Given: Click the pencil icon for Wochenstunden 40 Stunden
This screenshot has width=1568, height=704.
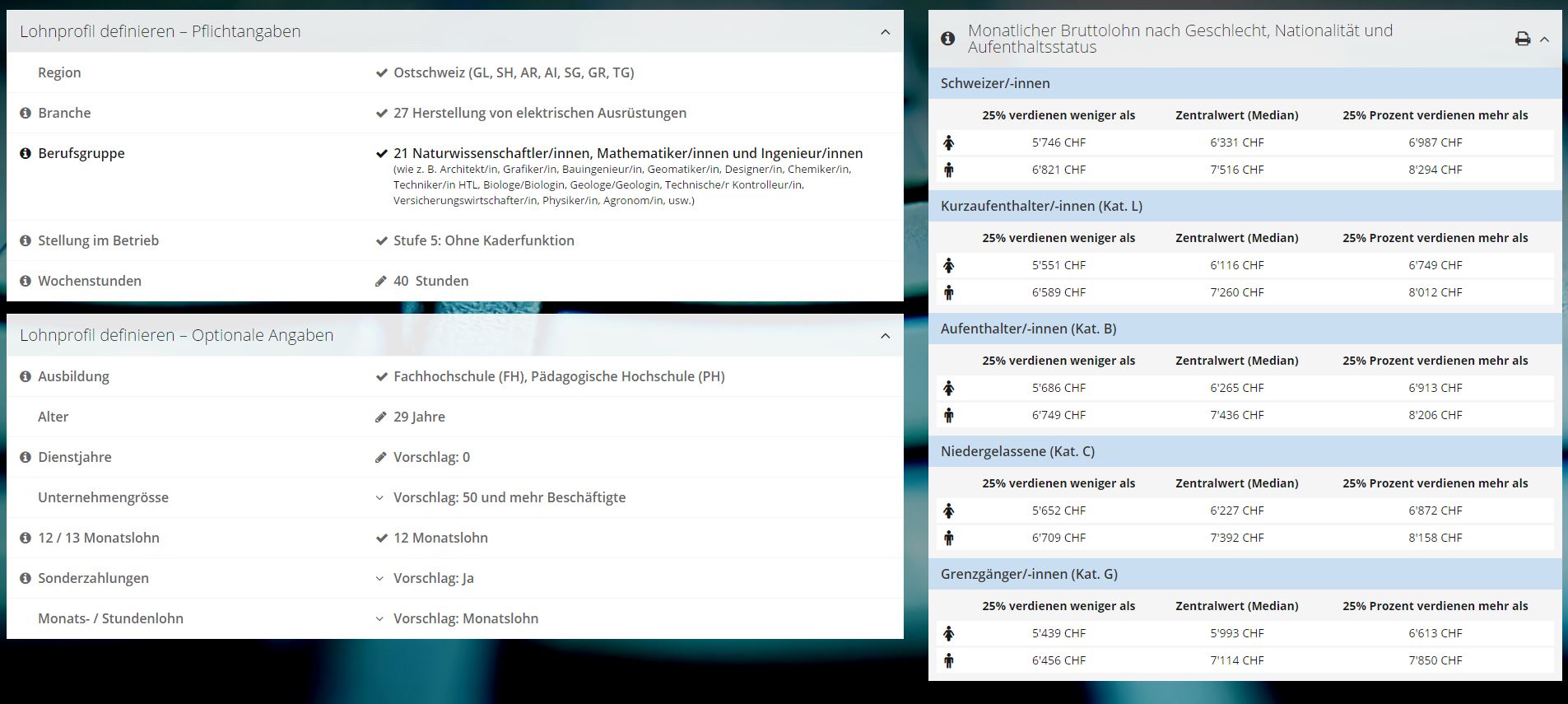Looking at the screenshot, I should pos(380,281).
